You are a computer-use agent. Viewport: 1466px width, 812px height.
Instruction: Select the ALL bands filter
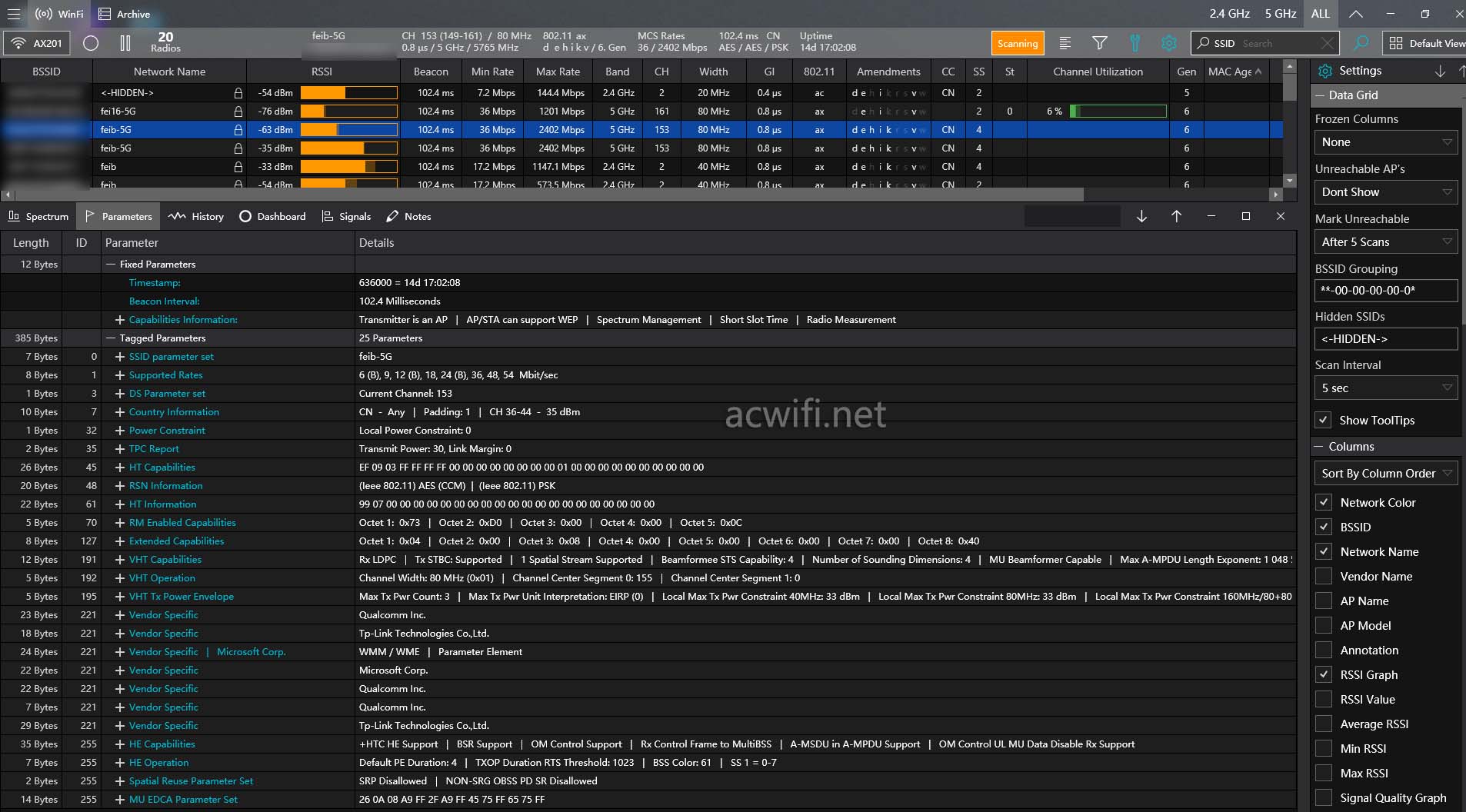coord(1321,14)
